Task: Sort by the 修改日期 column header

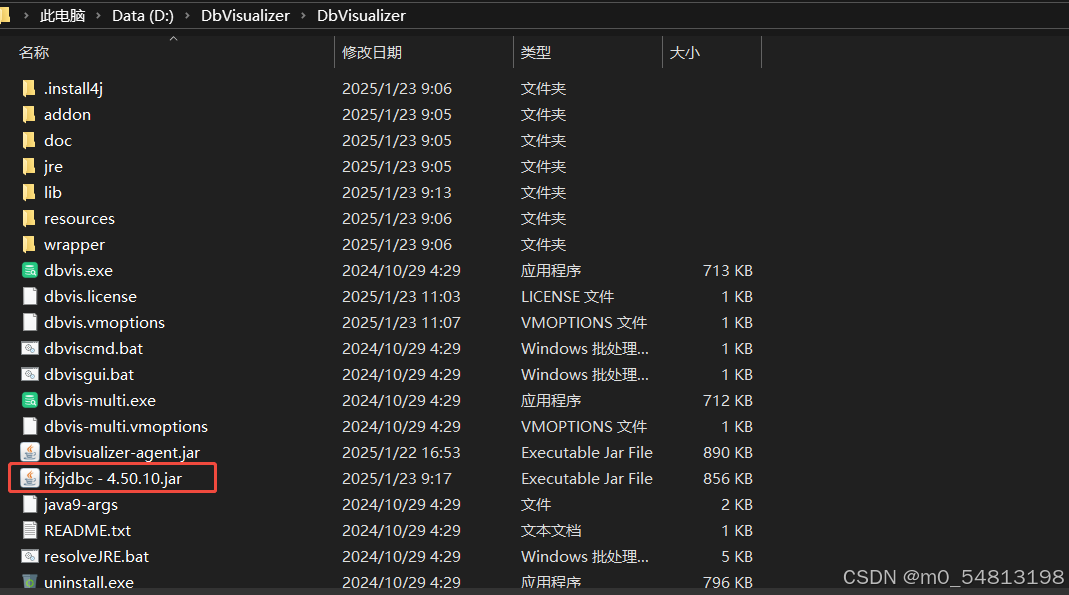Action: pos(372,52)
